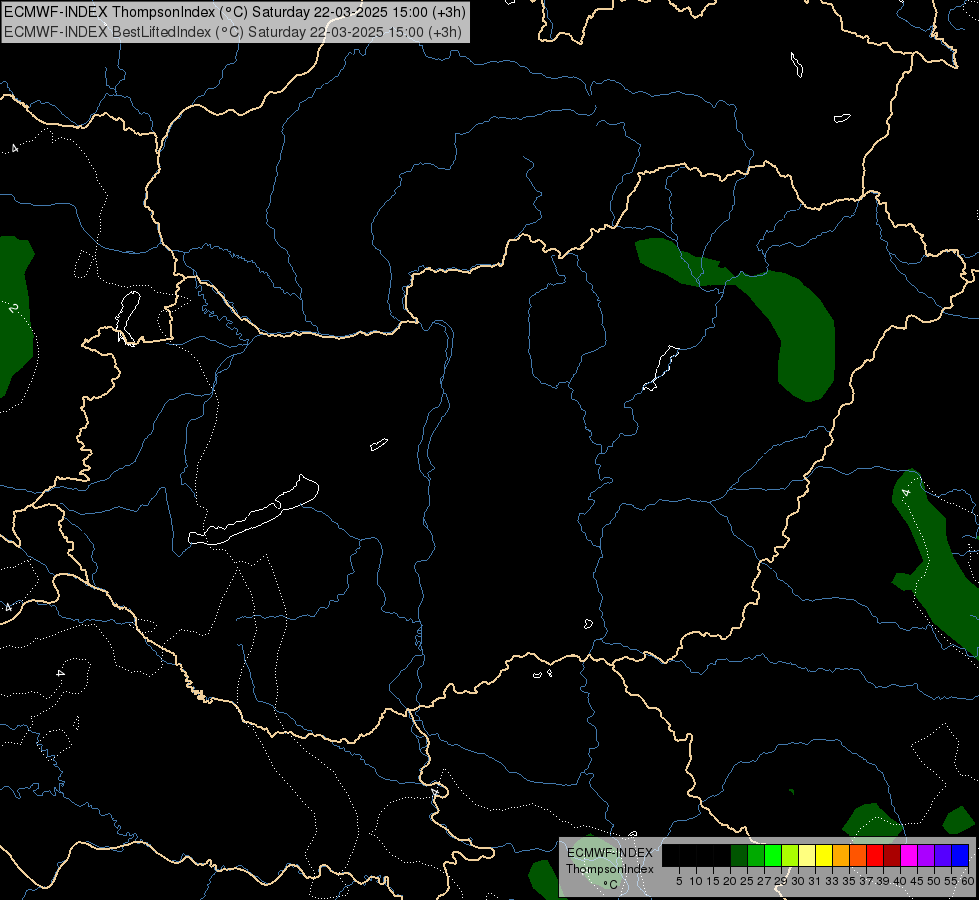Click the legend tick value 5
The height and width of the screenshot is (900, 979).
[679, 881]
